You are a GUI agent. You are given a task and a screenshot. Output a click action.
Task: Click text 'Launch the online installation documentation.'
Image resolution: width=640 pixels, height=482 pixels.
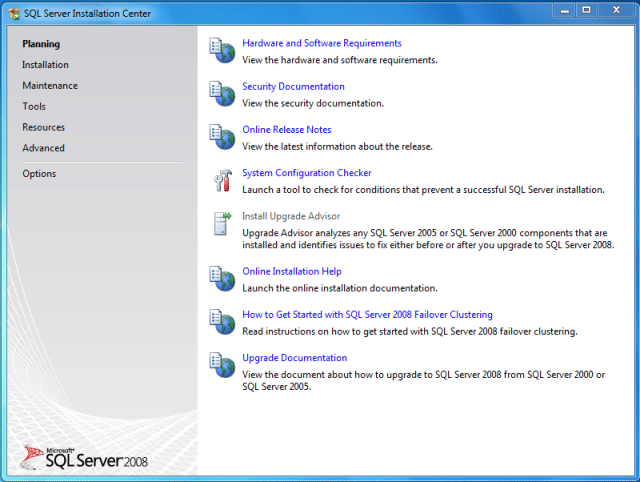point(340,288)
